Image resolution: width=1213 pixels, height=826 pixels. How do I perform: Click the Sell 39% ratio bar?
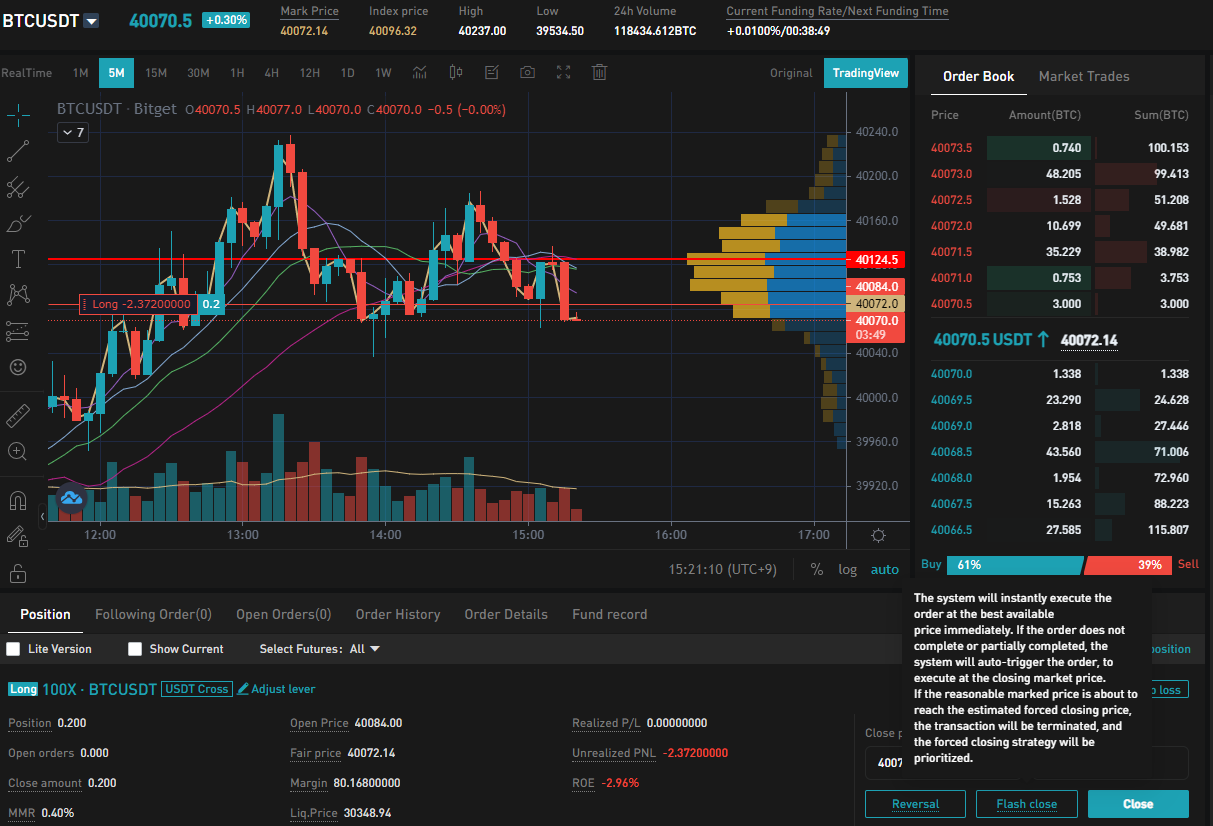(1128, 565)
